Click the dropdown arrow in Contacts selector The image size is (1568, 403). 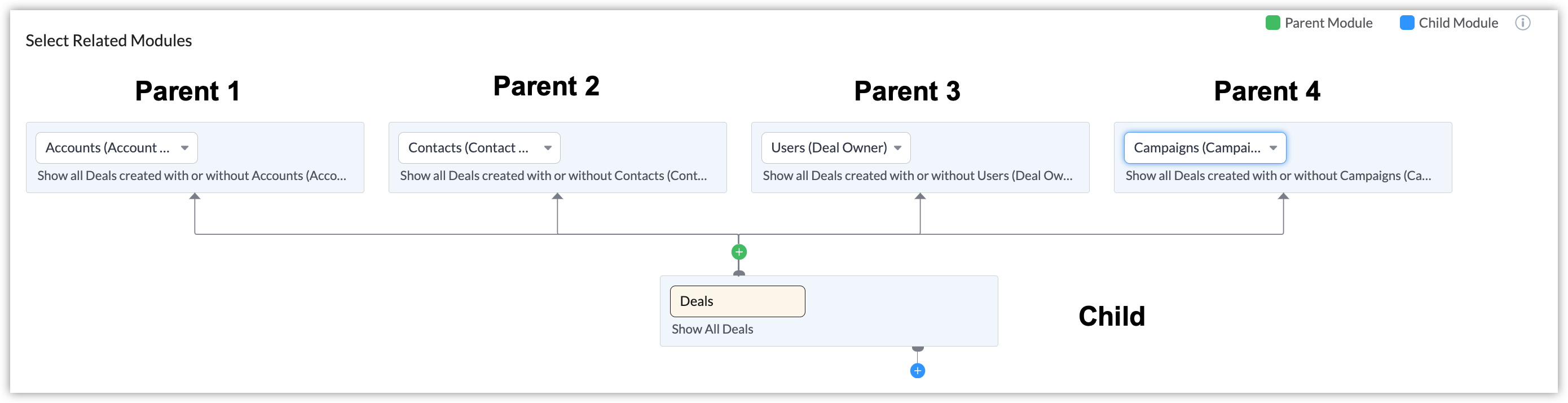pyautogui.click(x=548, y=148)
